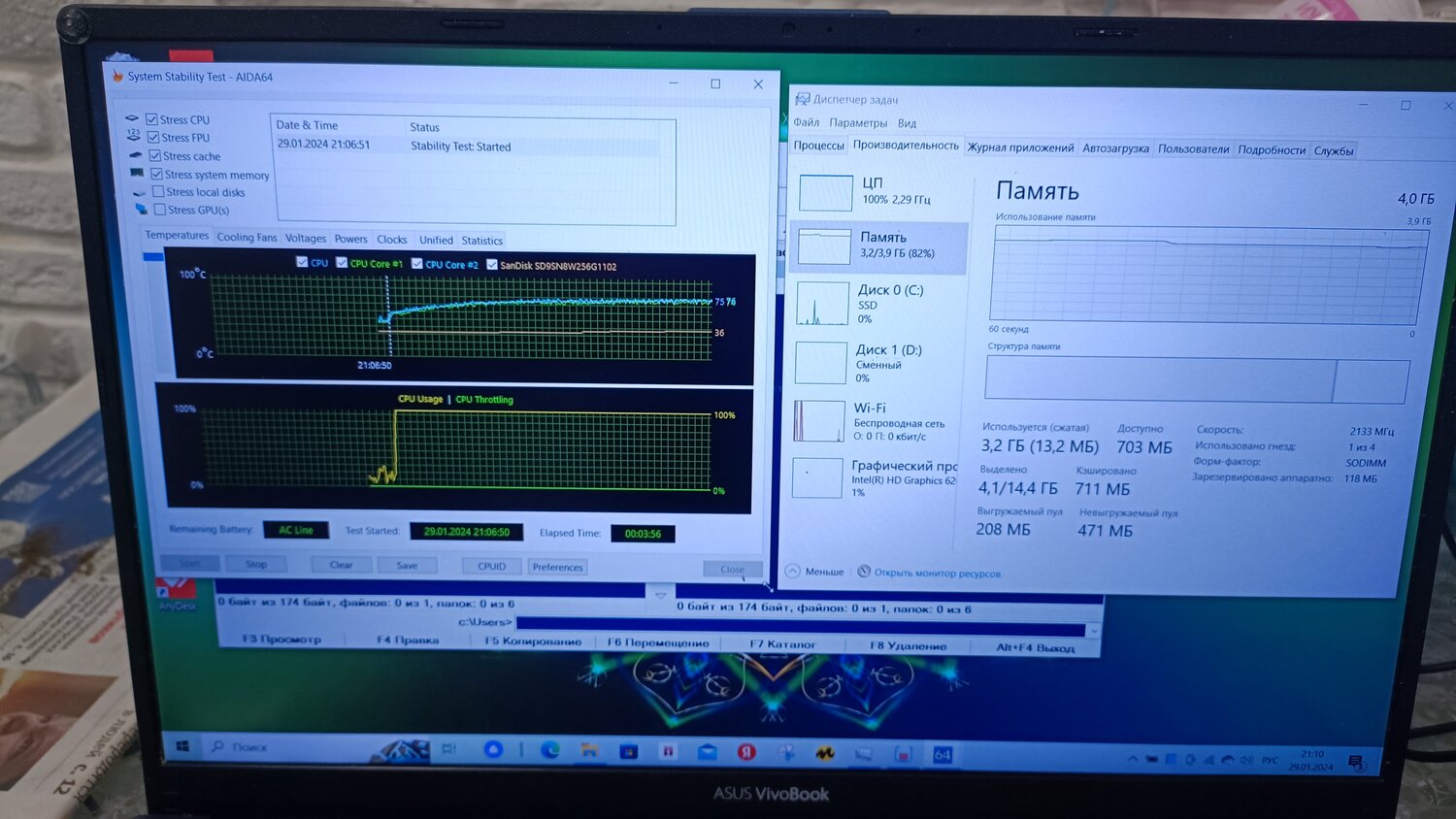Open Журнал приложений tab

(1020, 147)
